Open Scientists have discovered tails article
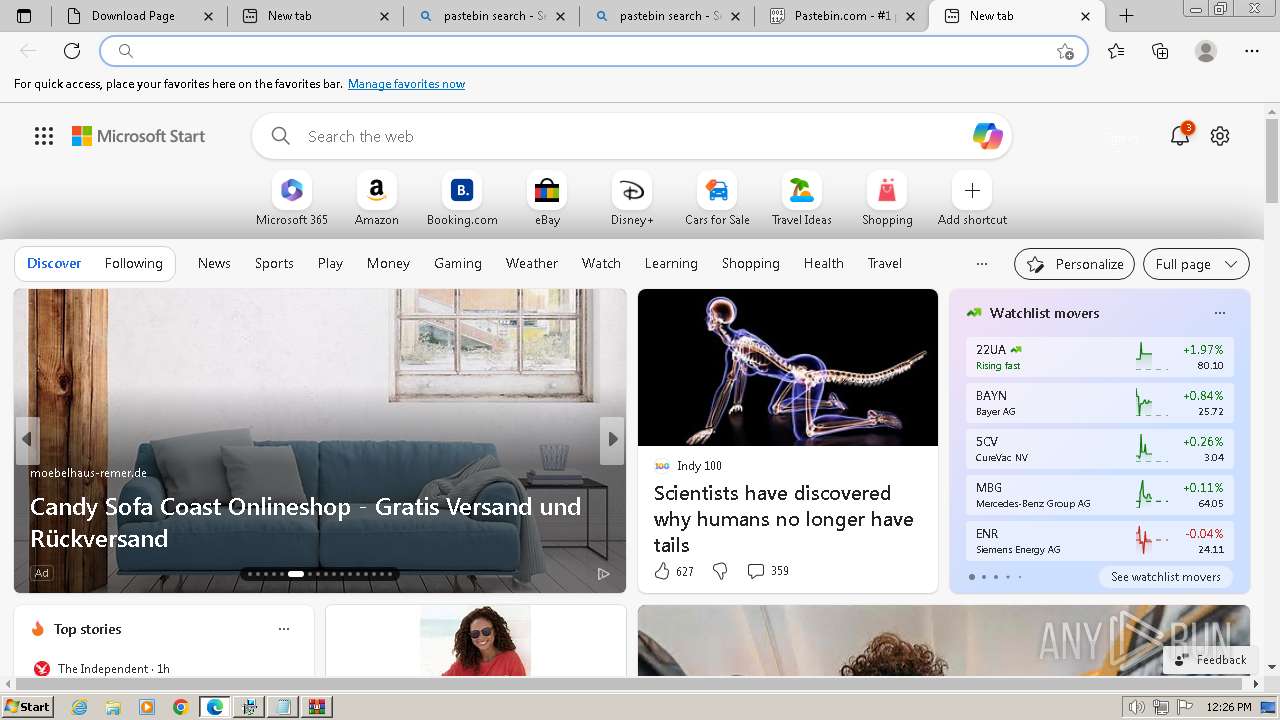Viewport: 1280px width, 720px height. click(x=783, y=519)
